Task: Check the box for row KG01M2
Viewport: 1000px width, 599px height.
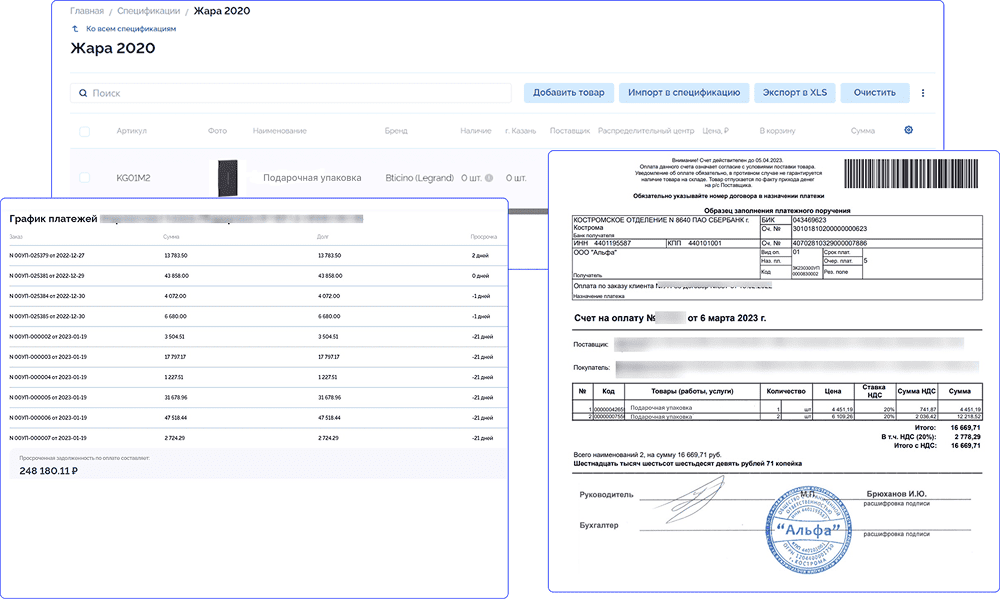Action: point(84,177)
